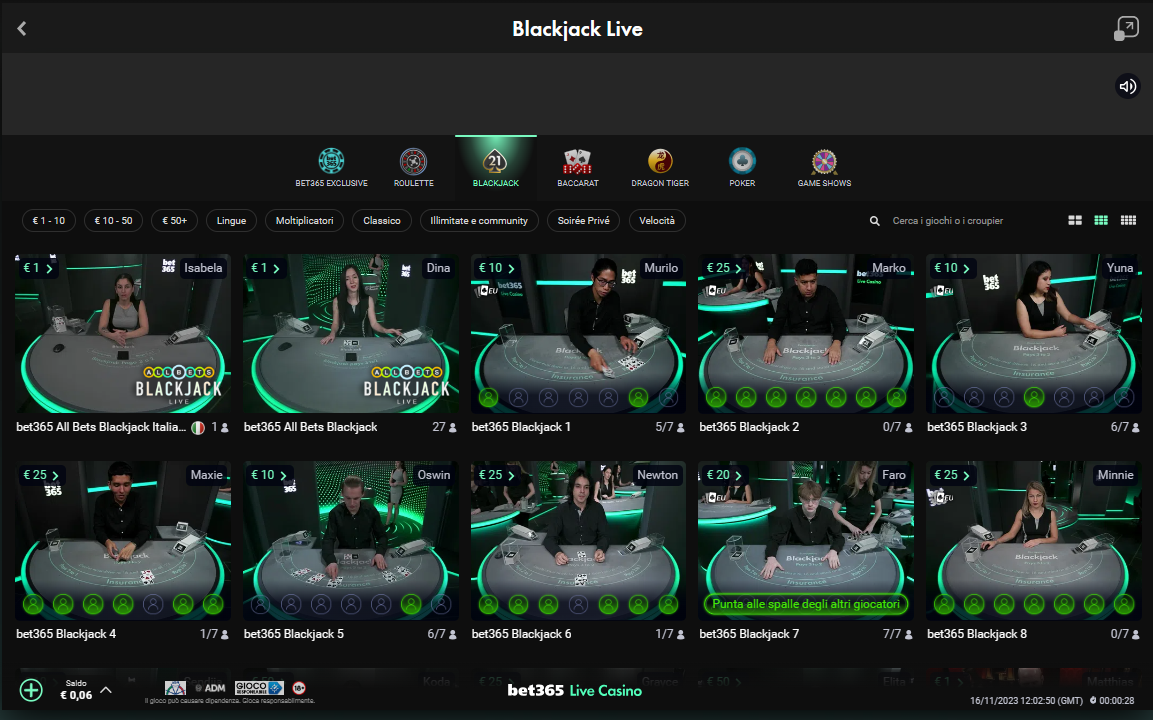Open the Game Shows wheel icon
Screen dimensions: 1153x720
(x=824, y=161)
